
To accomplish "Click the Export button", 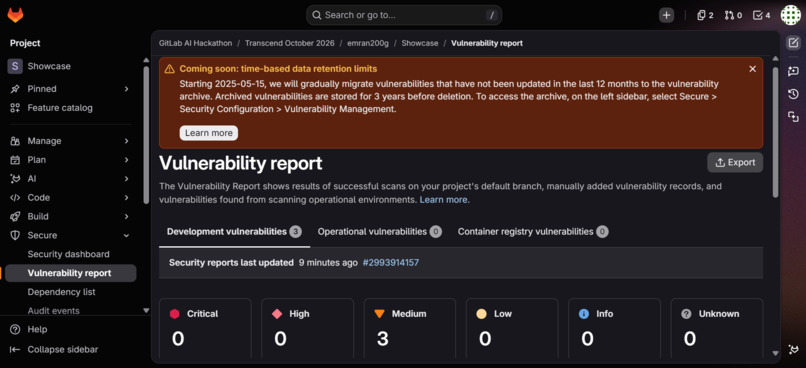I will tap(735, 162).
